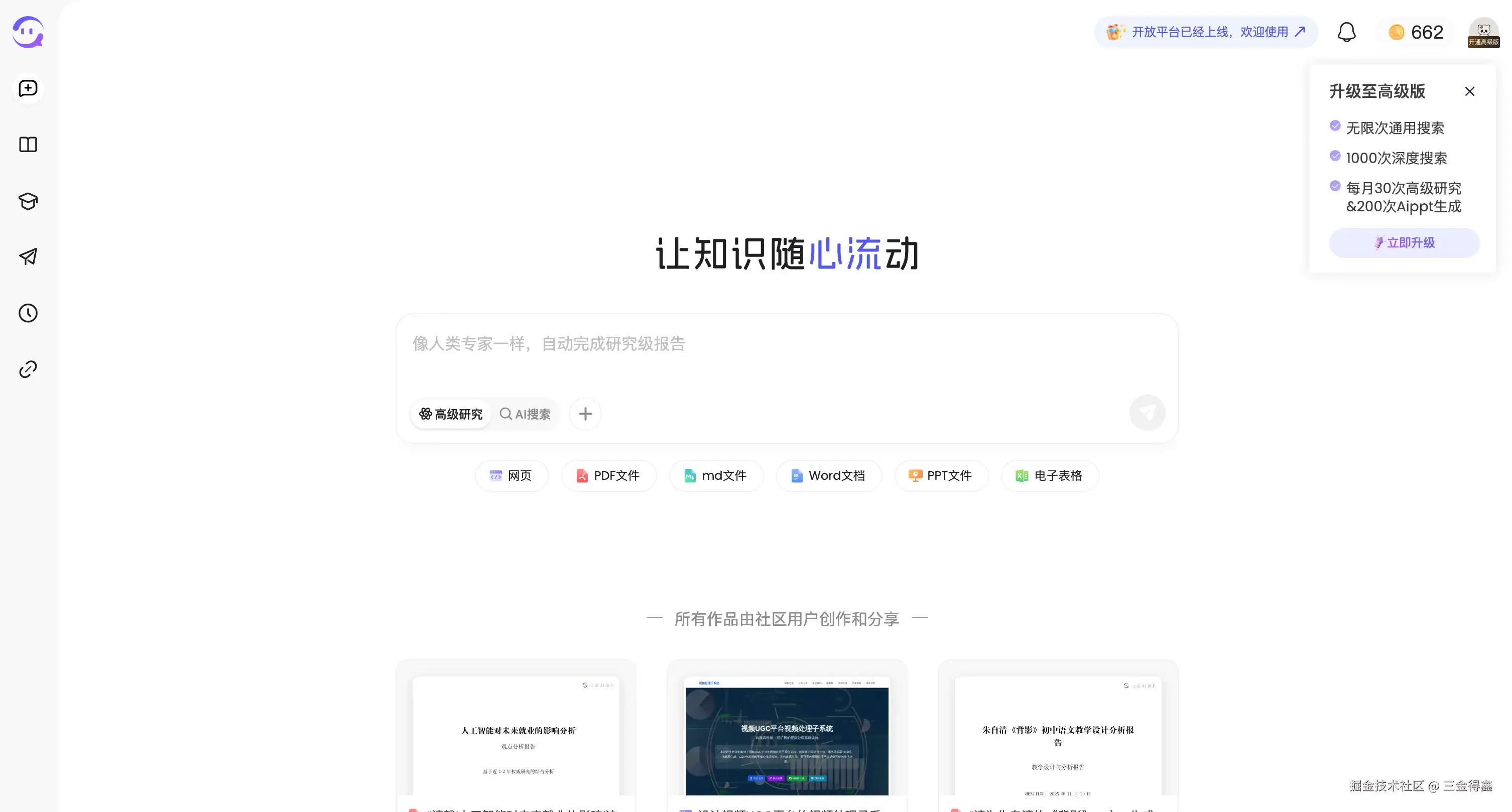Image resolution: width=1512 pixels, height=812 pixels.
Task: Open notifications with the bell icon
Action: [x=1346, y=32]
